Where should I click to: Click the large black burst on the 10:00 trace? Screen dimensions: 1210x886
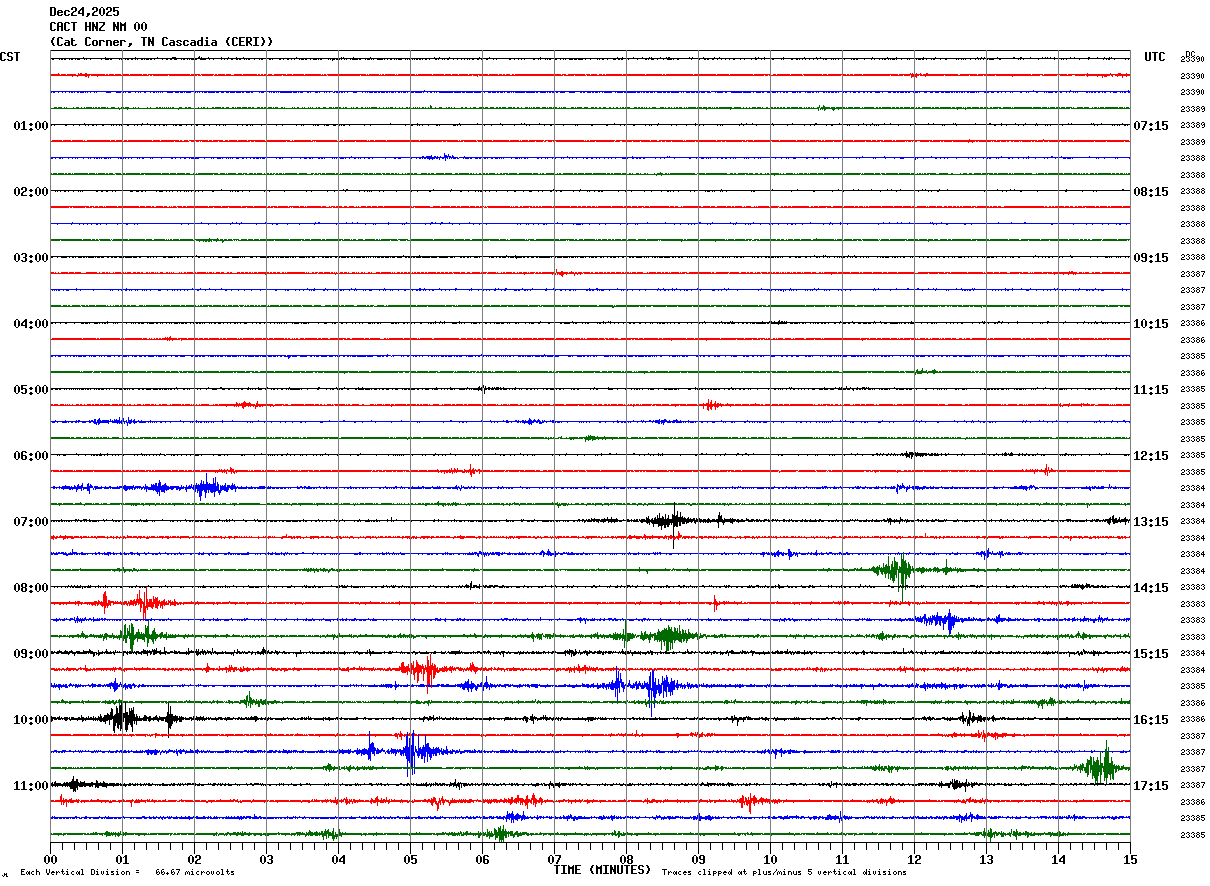(122, 718)
